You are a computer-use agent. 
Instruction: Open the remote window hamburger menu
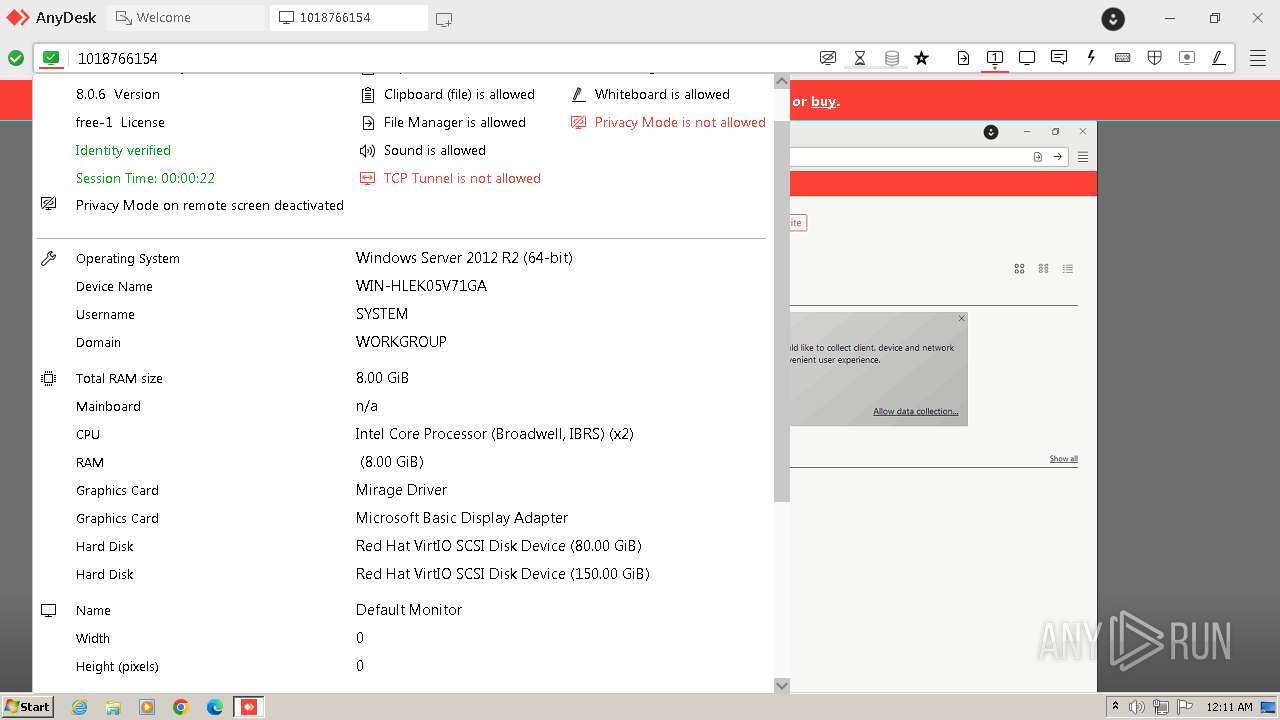(x=1083, y=157)
